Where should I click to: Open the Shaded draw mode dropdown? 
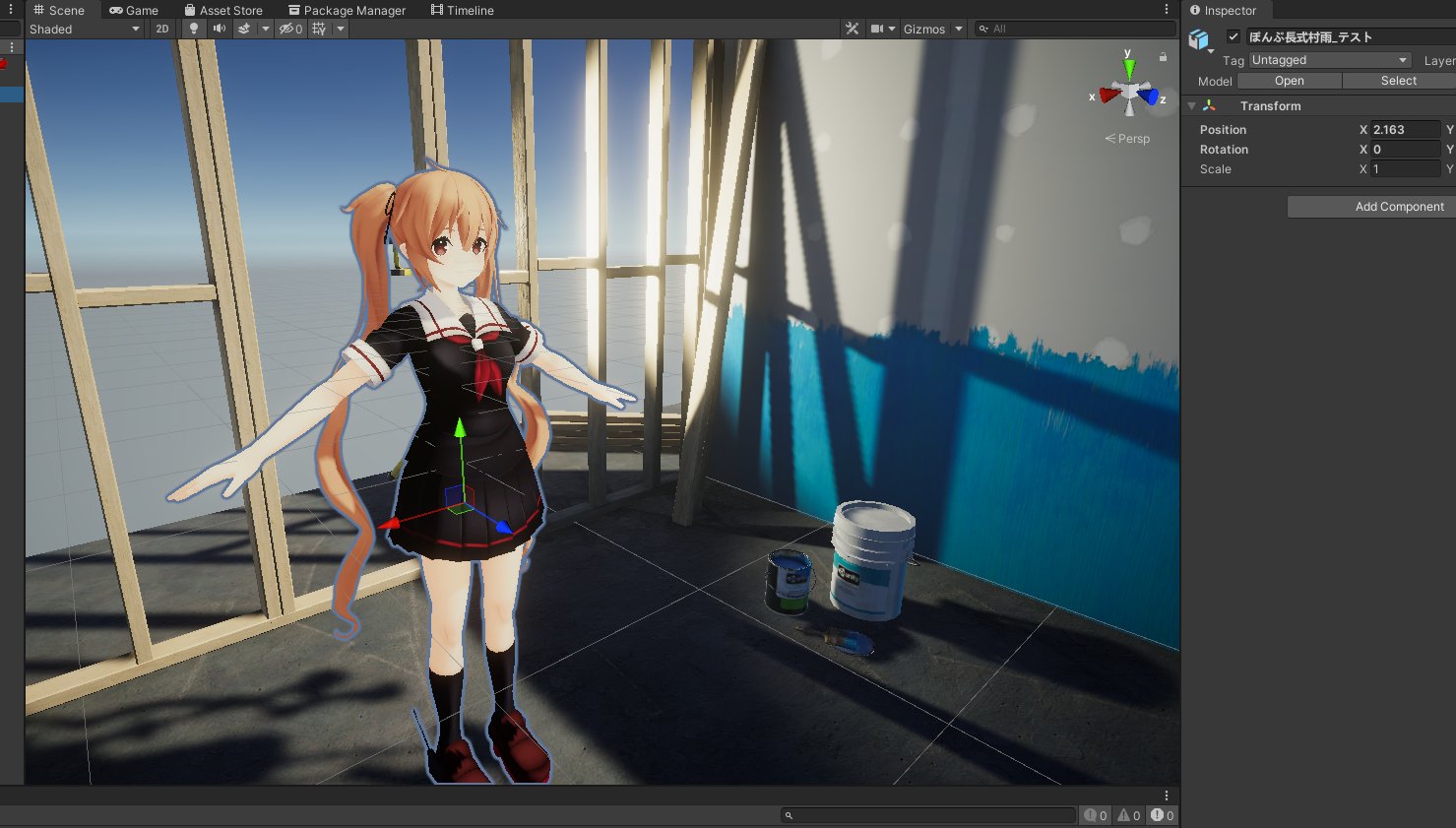click(x=84, y=29)
